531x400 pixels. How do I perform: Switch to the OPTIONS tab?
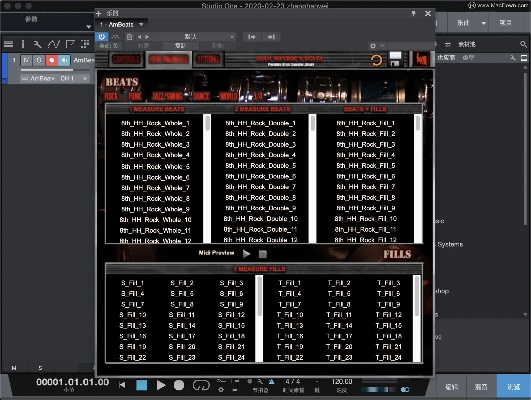tap(208, 60)
